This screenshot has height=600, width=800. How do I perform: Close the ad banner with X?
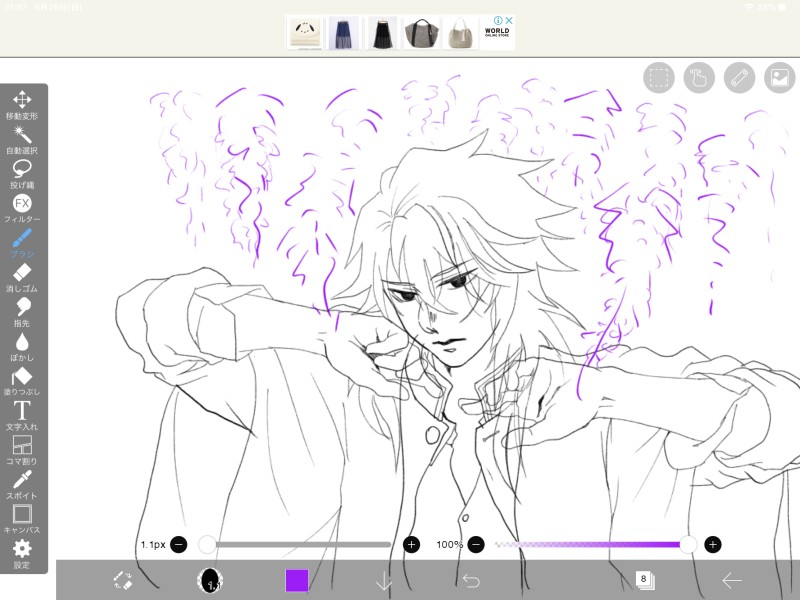coord(509,20)
